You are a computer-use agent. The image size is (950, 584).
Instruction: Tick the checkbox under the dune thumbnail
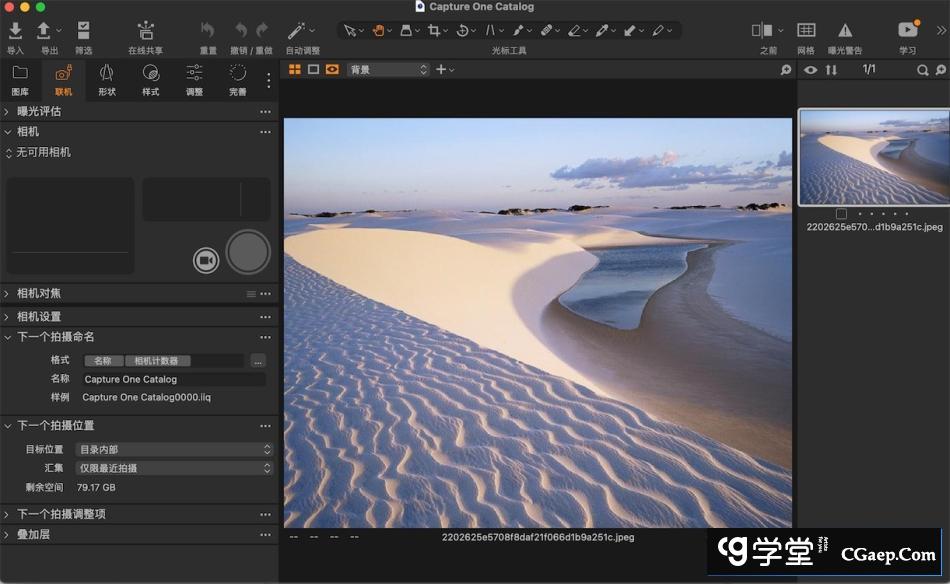coord(841,214)
